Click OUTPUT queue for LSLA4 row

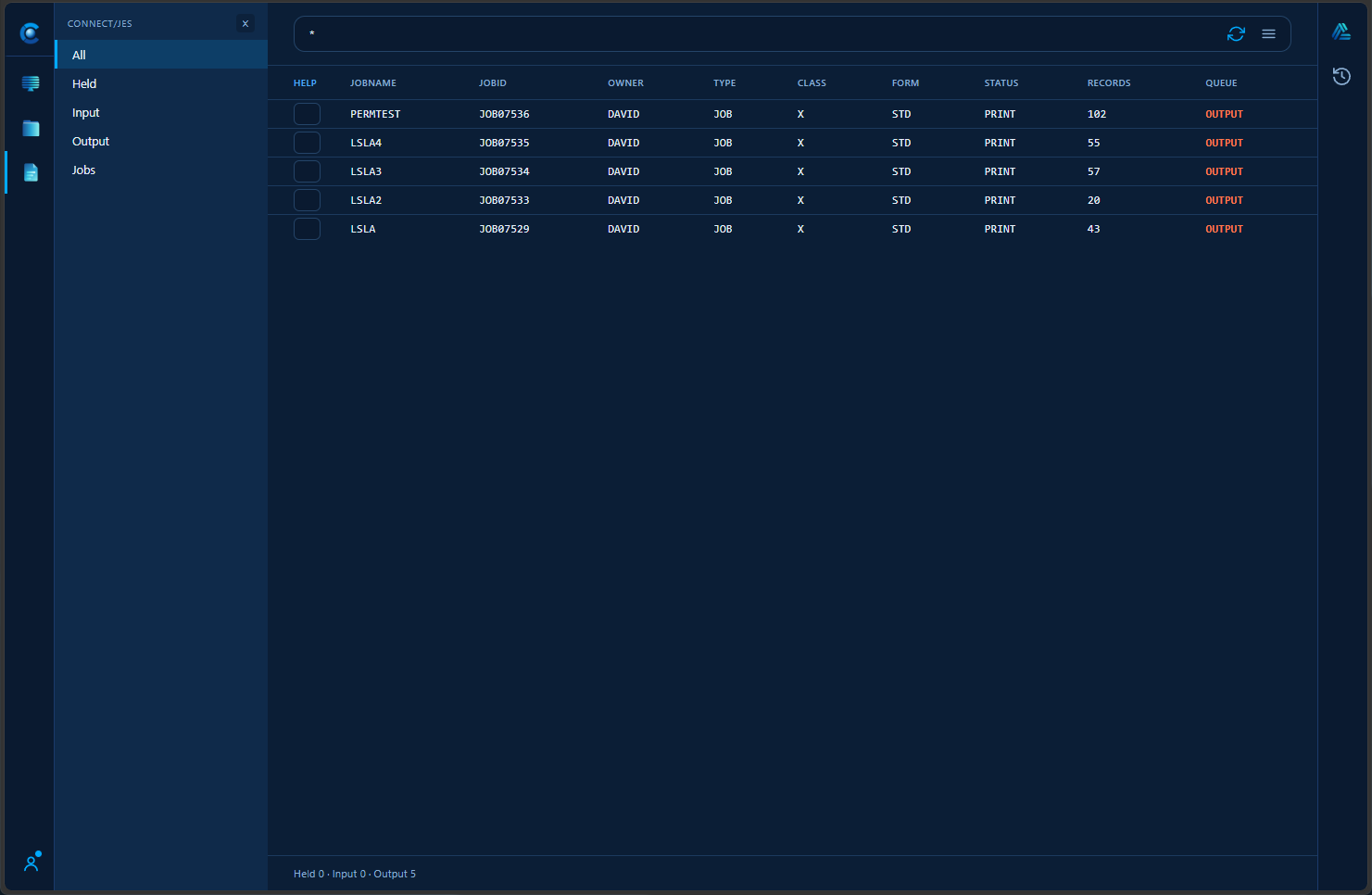point(1224,143)
